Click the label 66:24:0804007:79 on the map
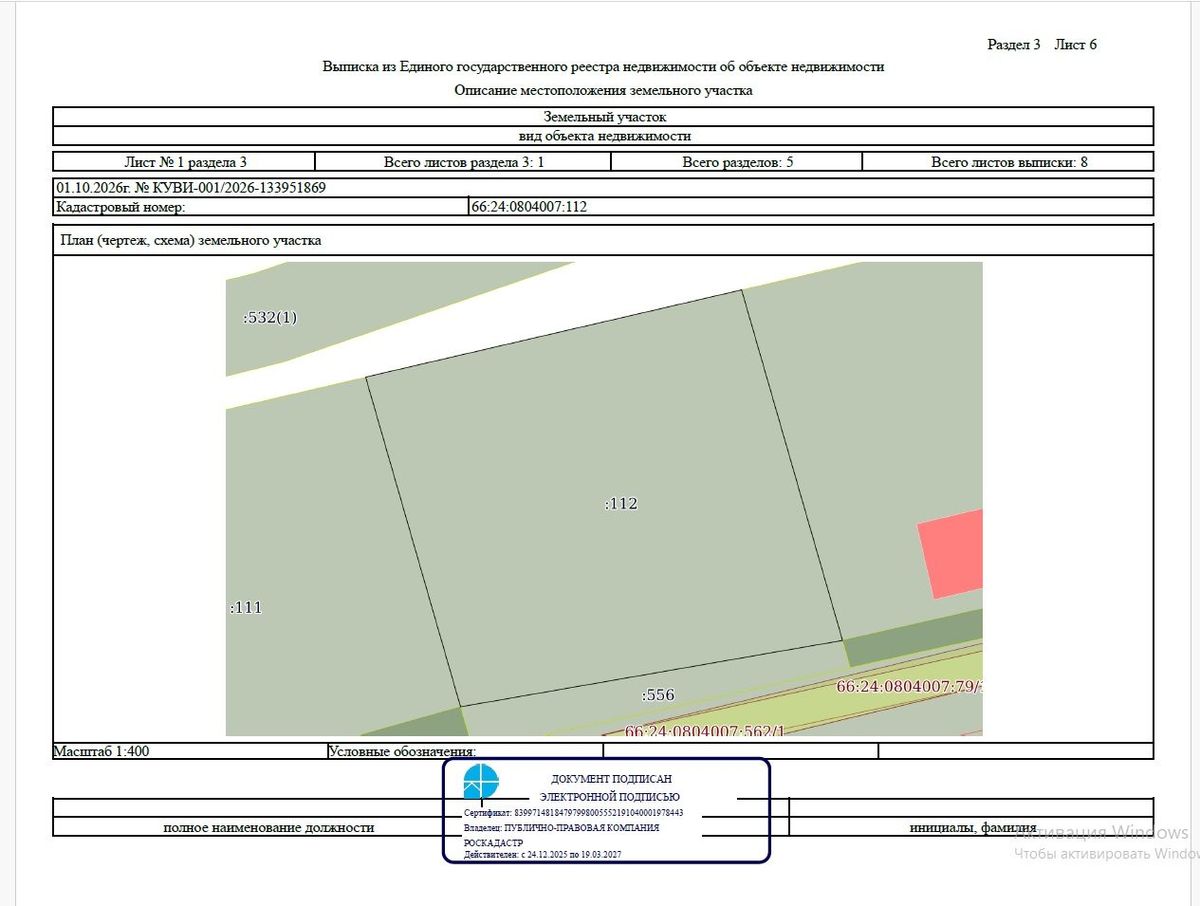The image size is (1200, 906). pyautogui.click(x=909, y=687)
